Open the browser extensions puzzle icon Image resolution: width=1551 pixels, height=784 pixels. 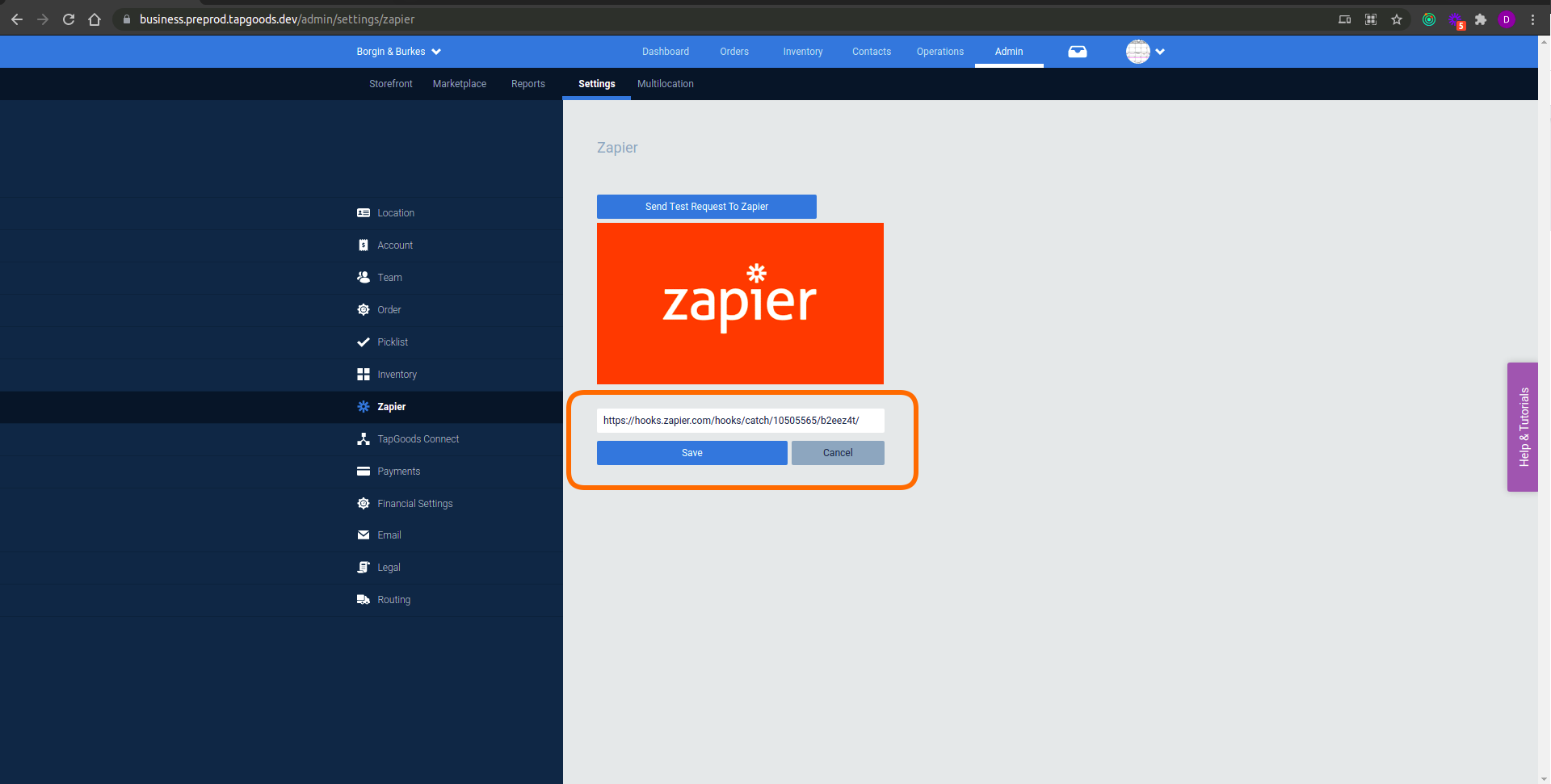(x=1481, y=19)
